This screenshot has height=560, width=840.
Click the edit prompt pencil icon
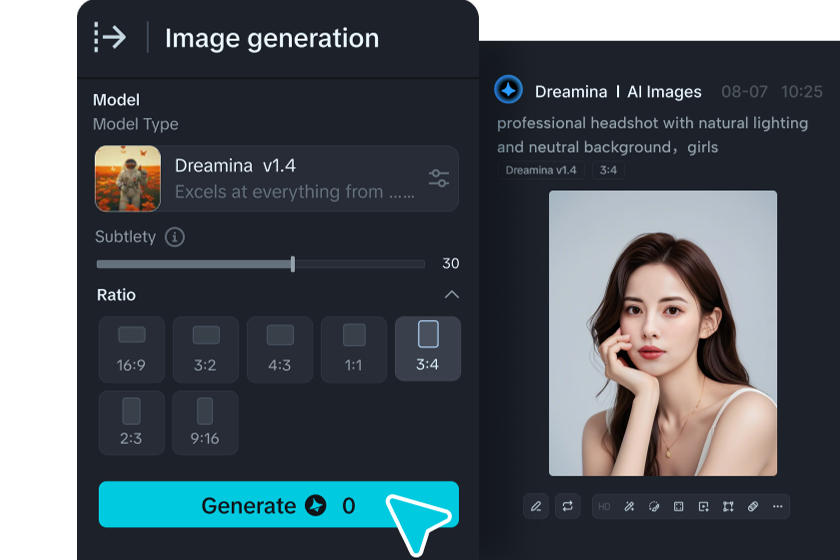pyautogui.click(x=536, y=506)
